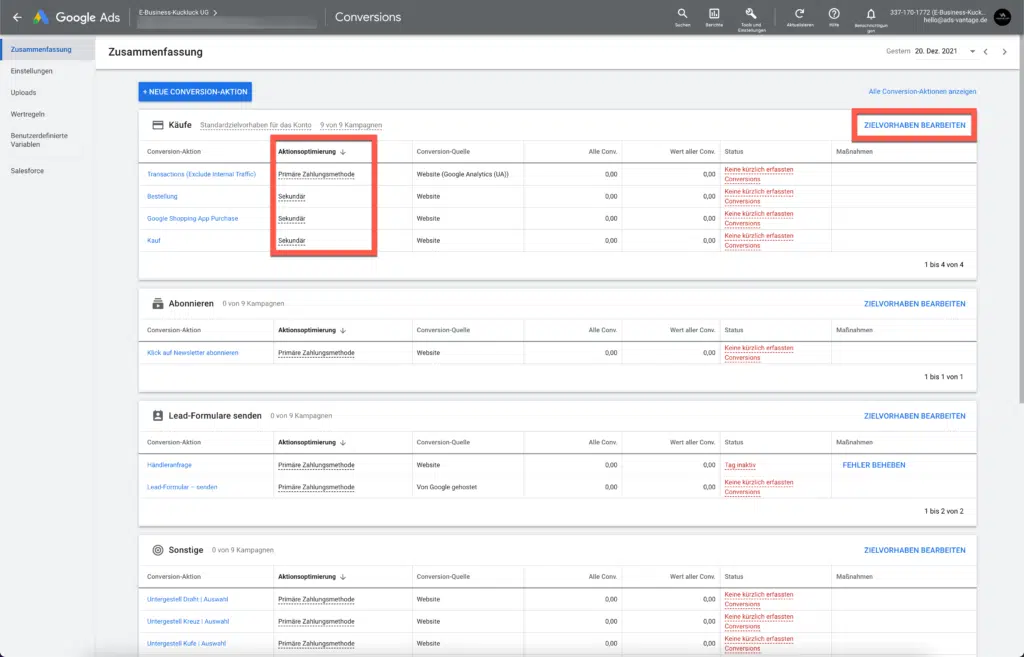Click status of the Kauf row
Viewport: 1024px width, 657px height.
click(x=759, y=241)
